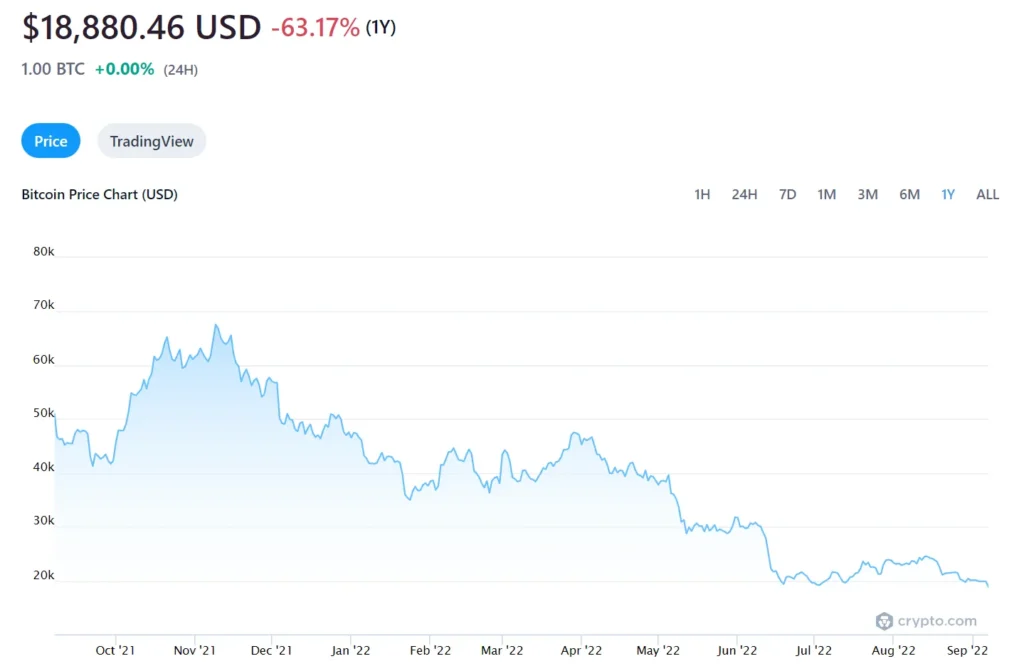
Task: Select the 1H time range
Action: pos(702,194)
